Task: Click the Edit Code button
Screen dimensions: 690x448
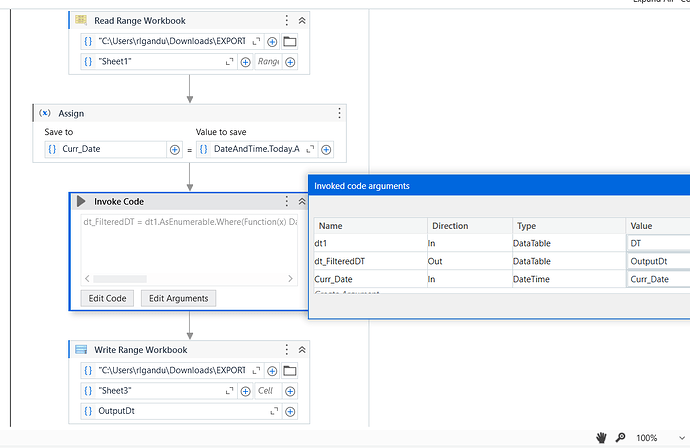Action: [x=109, y=298]
